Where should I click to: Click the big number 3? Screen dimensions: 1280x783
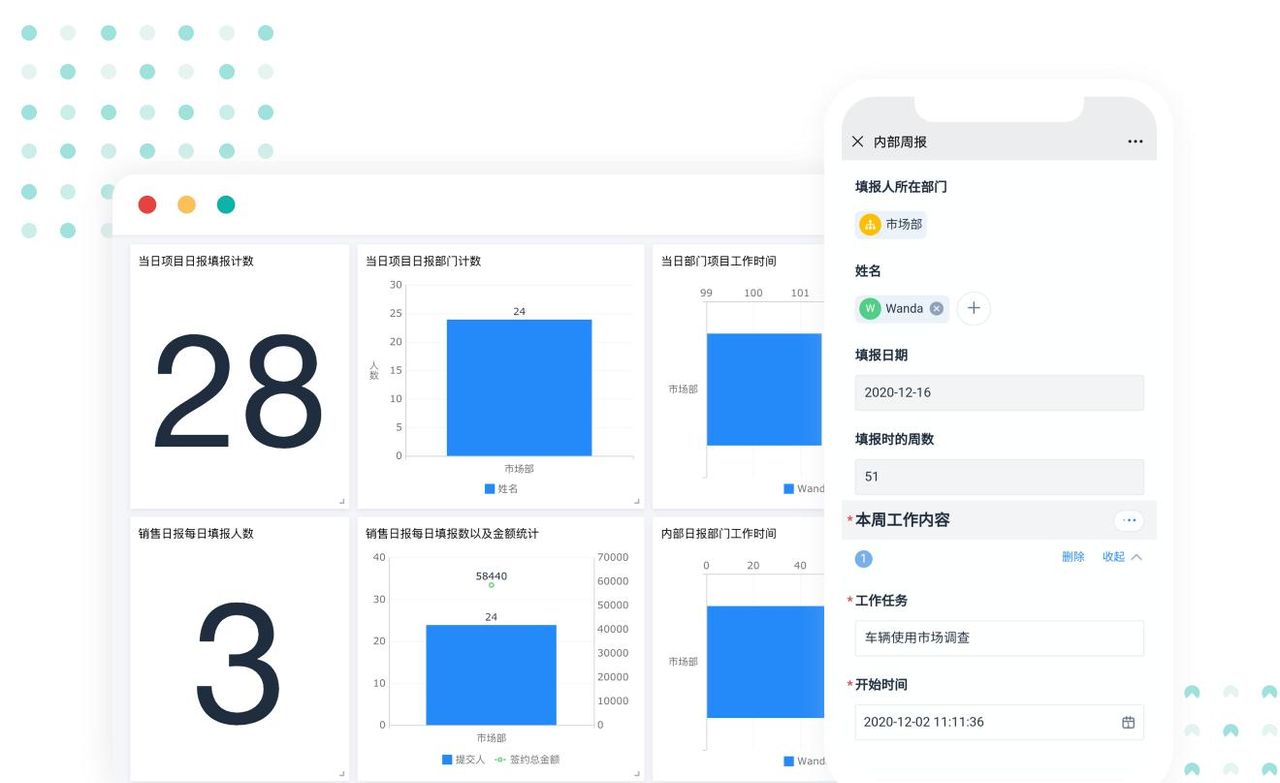(x=238, y=664)
